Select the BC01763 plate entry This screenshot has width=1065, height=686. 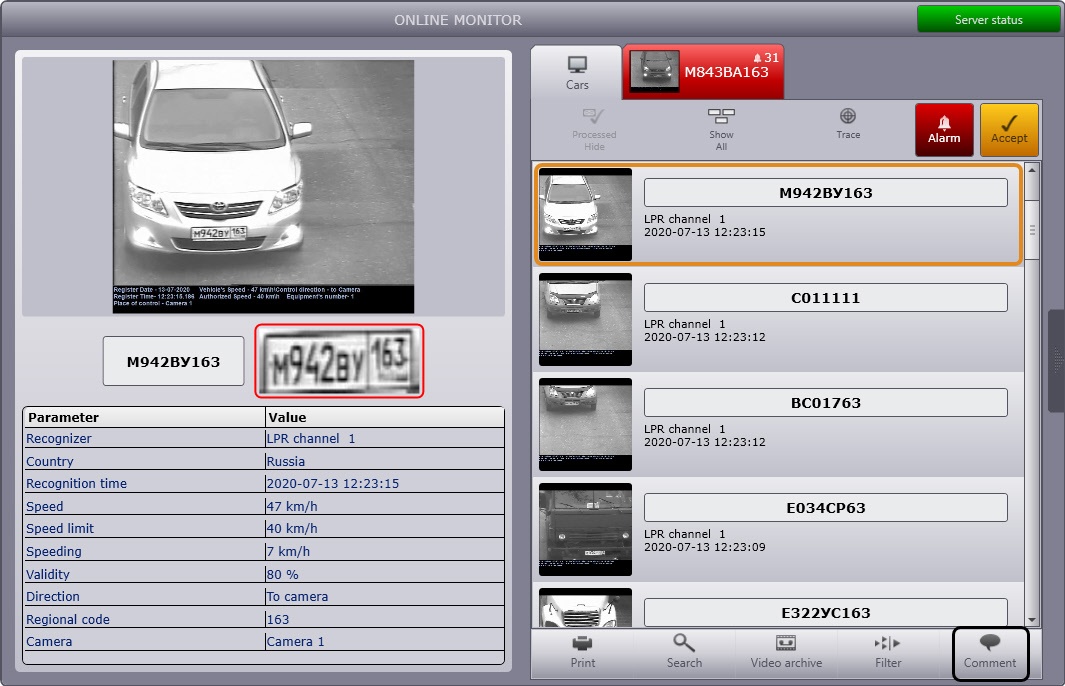(825, 403)
